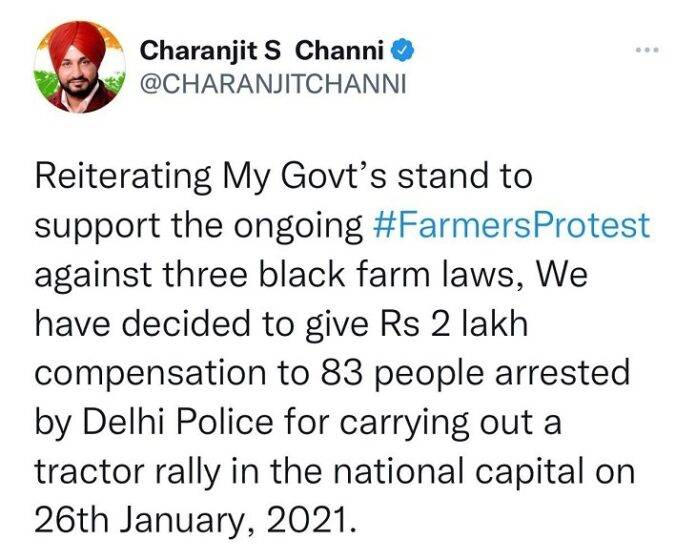This screenshot has width=696, height=560.
Task: Click the words "support the ongoing"
Action: pyautogui.click(x=198, y=227)
